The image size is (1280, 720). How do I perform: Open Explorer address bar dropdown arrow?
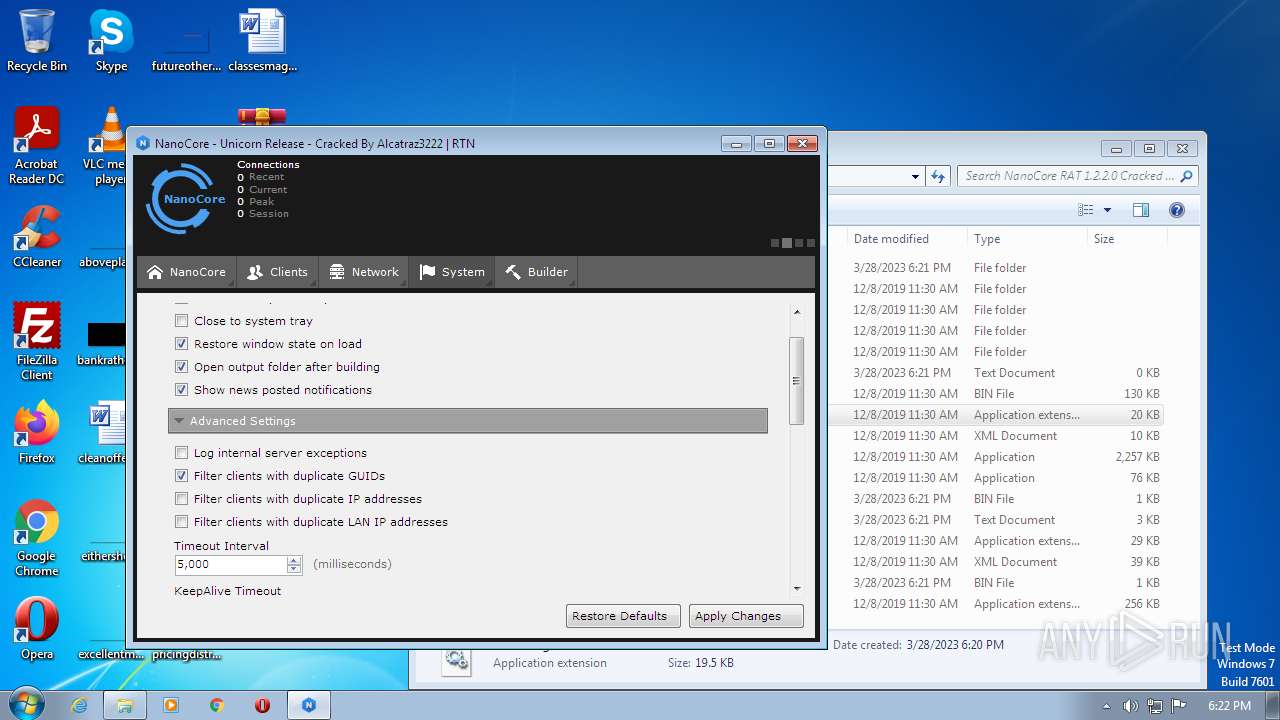[915, 177]
